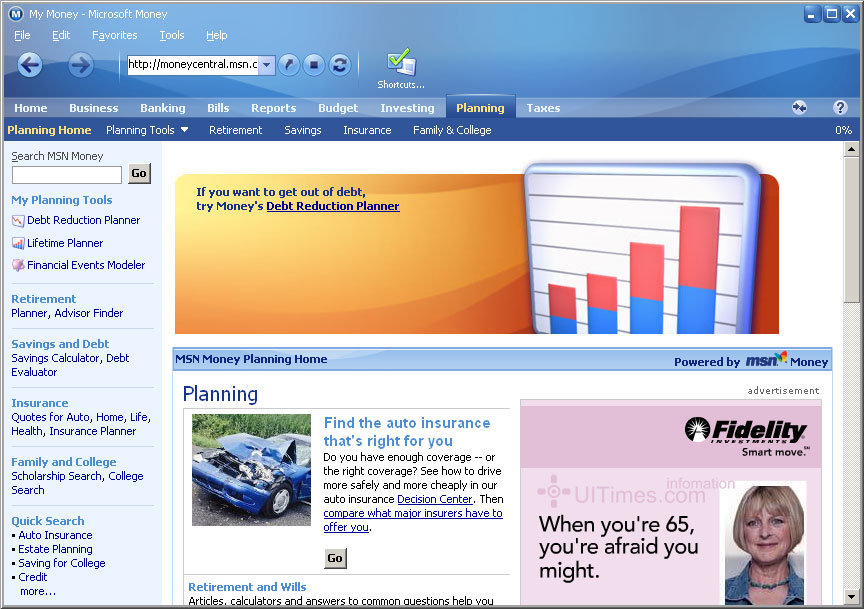Open the address bar dropdown arrow
This screenshot has height=609, width=864.
point(267,65)
